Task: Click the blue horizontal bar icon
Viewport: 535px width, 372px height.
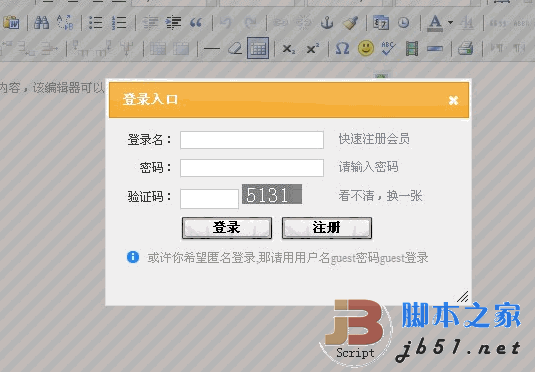Action: [x=435, y=49]
